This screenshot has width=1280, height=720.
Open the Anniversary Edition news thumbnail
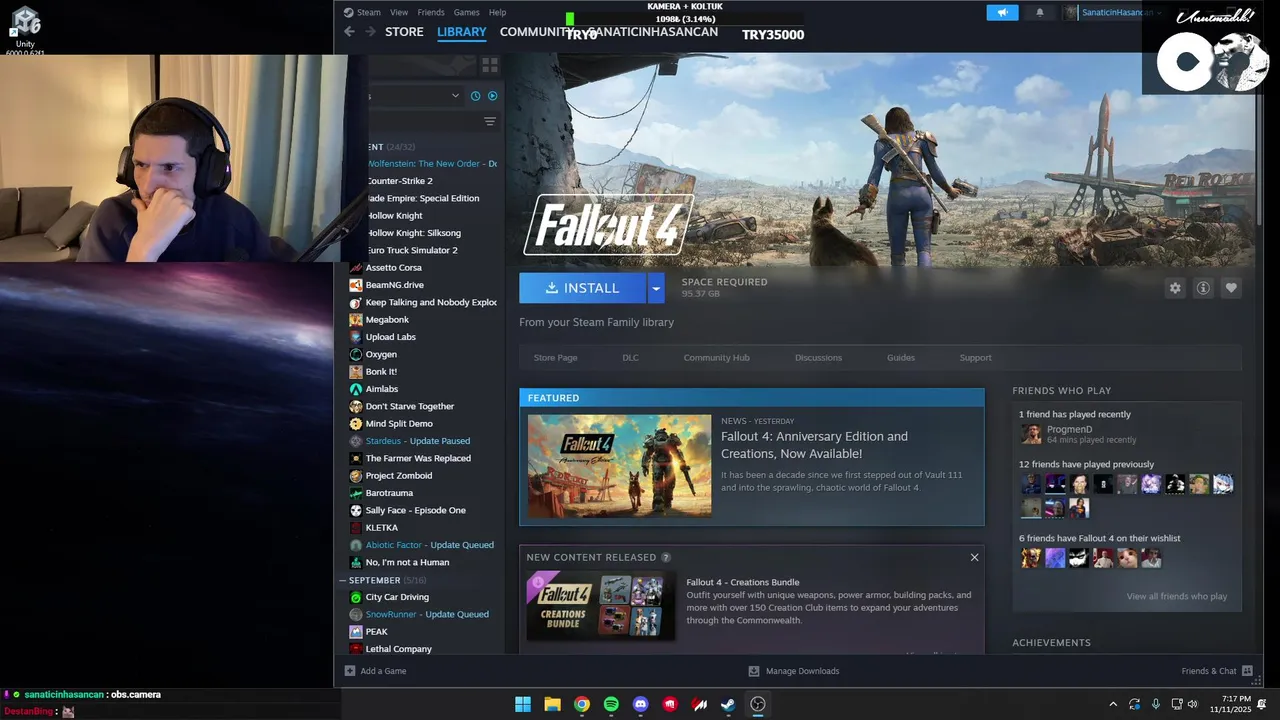pos(619,466)
